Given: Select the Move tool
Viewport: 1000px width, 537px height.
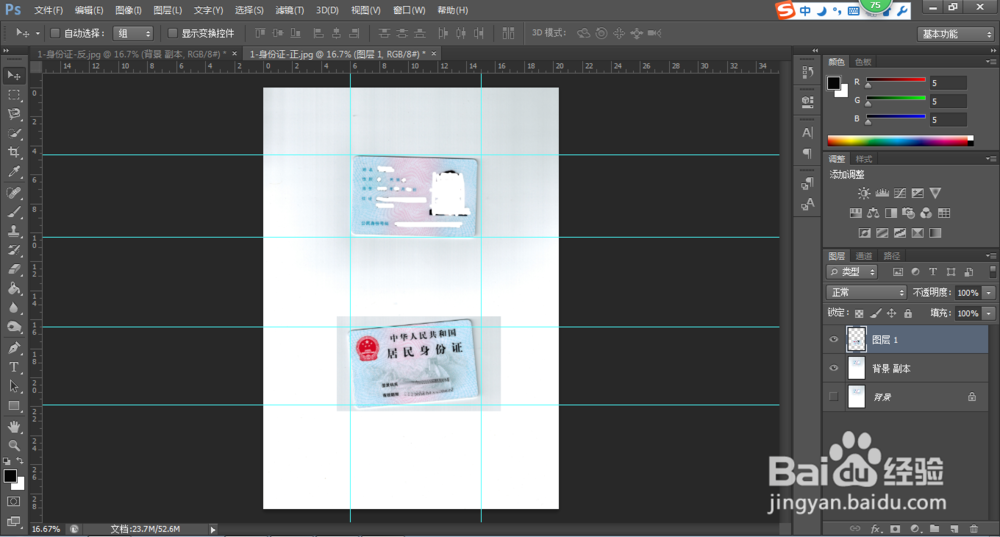Looking at the screenshot, I should [x=13, y=76].
